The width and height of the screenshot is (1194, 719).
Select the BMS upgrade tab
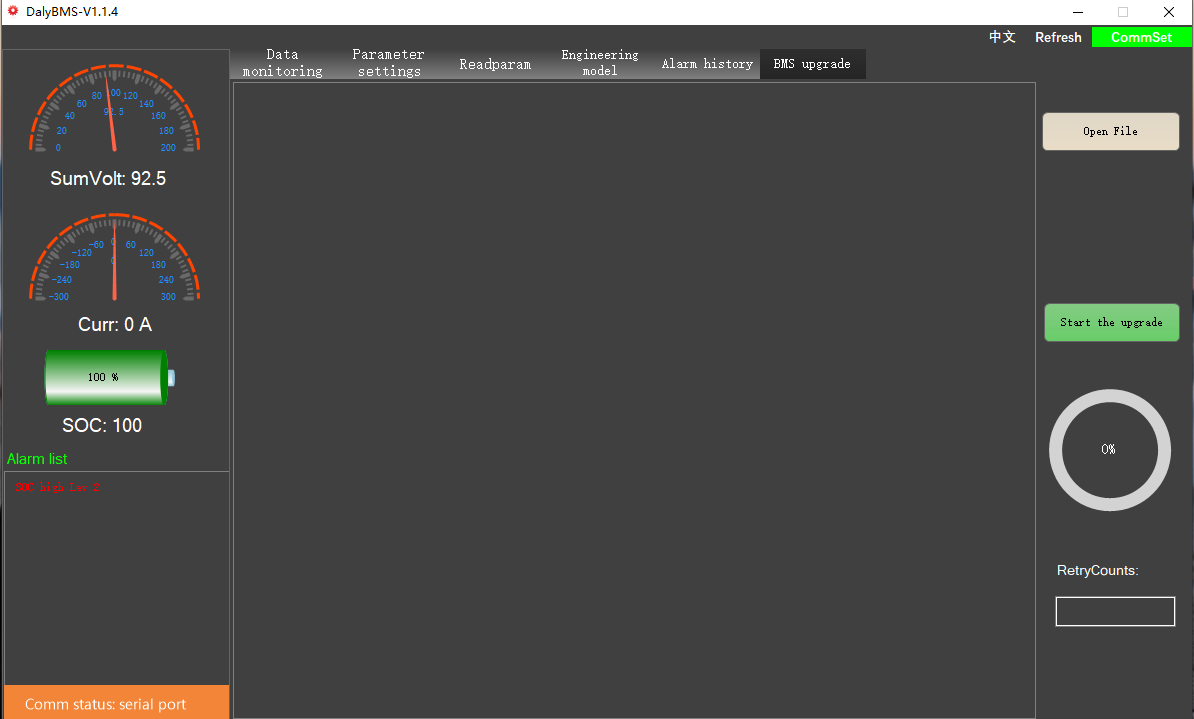[x=812, y=64]
